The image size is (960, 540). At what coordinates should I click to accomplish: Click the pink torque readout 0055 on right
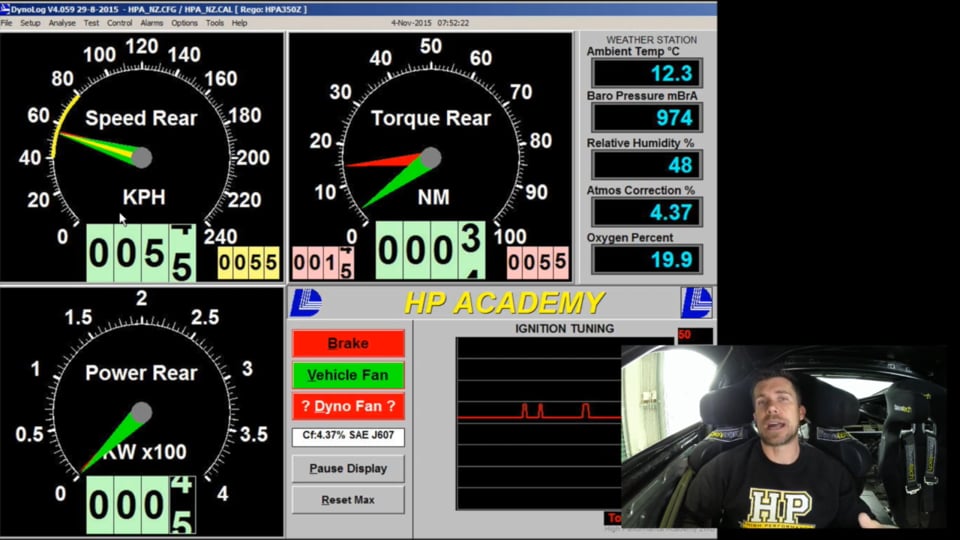click(x=538, y=263)
